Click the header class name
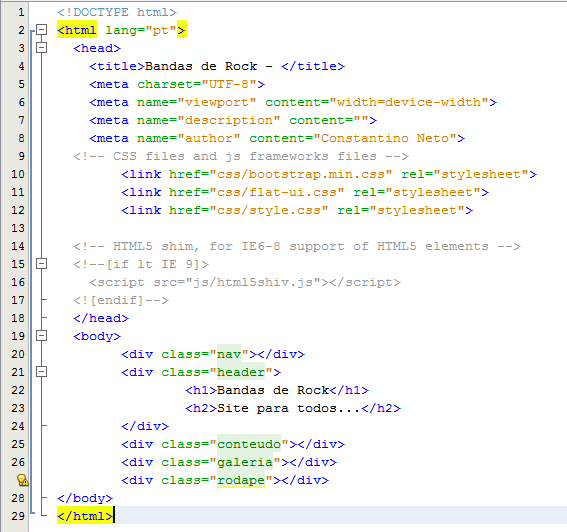 point(241,372)
